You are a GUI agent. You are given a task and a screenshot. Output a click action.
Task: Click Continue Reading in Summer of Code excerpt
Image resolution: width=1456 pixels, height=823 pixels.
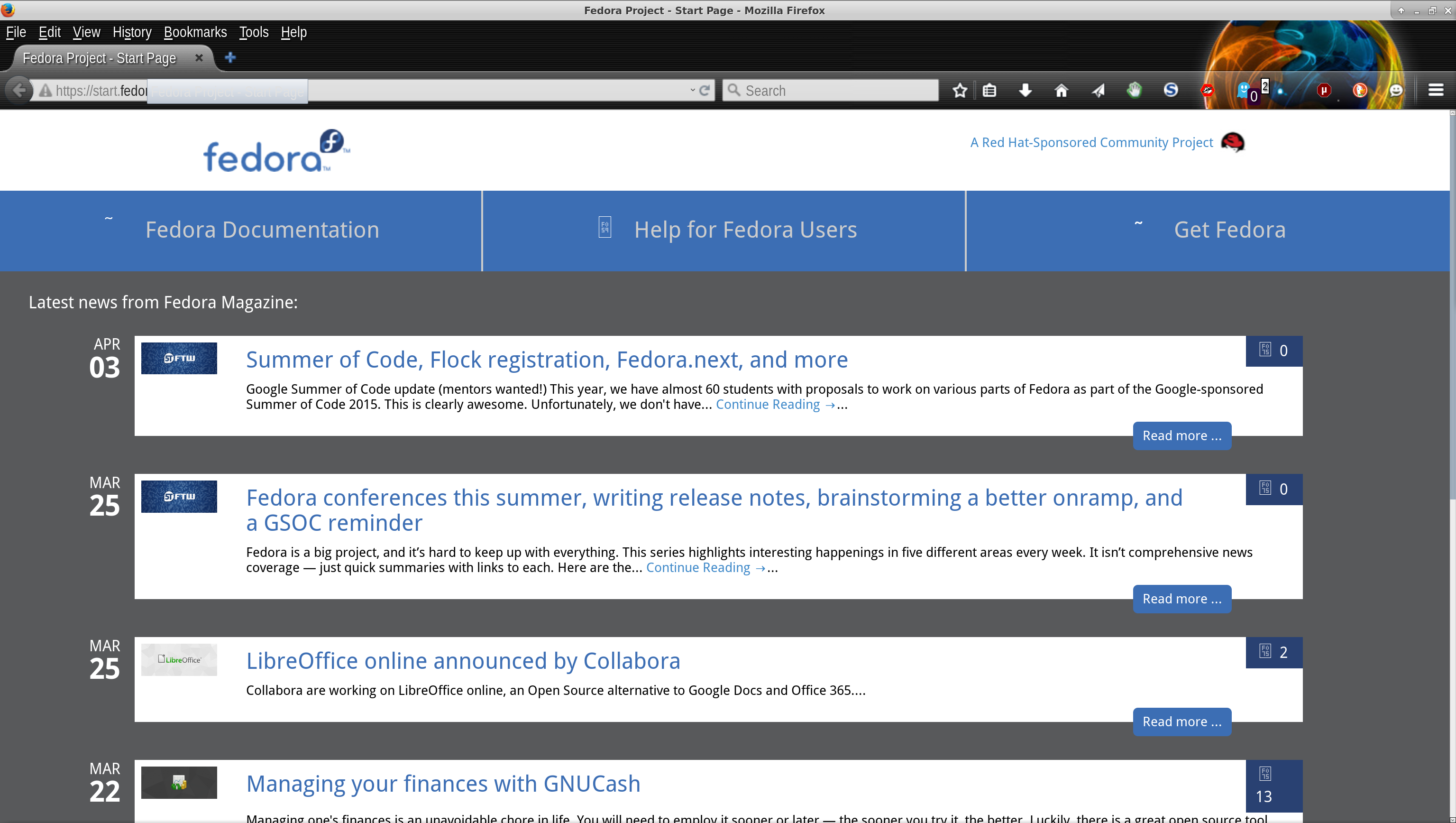776,405
